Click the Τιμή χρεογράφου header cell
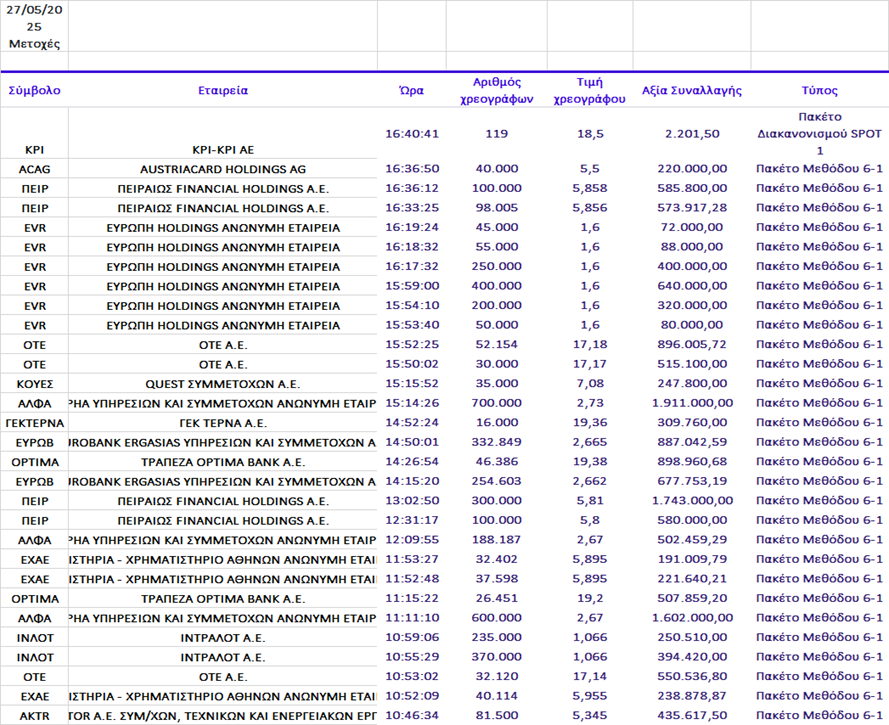 589,90
